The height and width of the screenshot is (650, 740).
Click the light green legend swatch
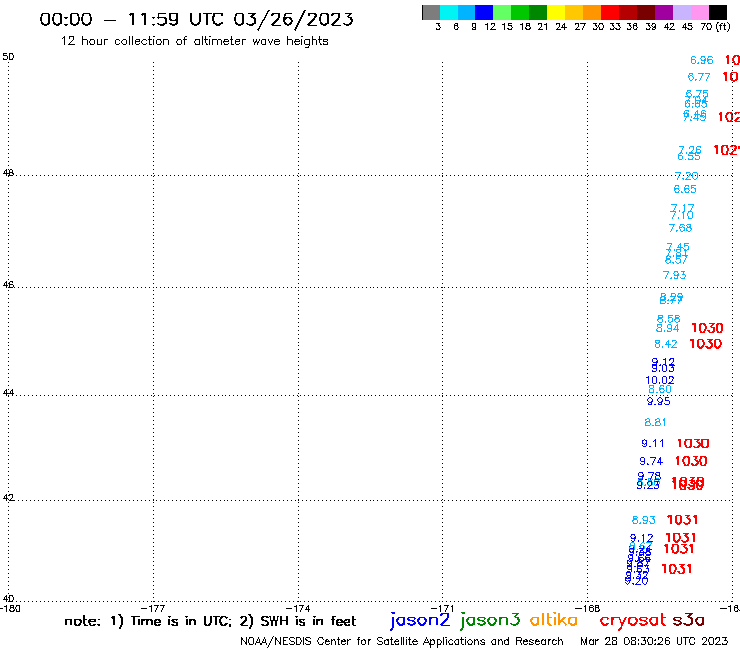502,12
